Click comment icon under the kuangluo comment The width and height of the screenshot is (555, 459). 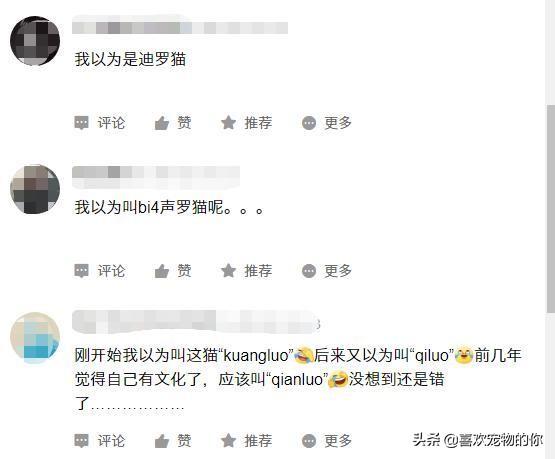81,441
